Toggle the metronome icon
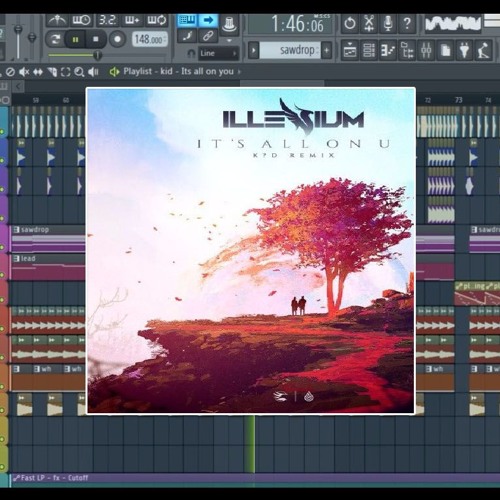Screen dimensions: 500x500 (57, 21)
